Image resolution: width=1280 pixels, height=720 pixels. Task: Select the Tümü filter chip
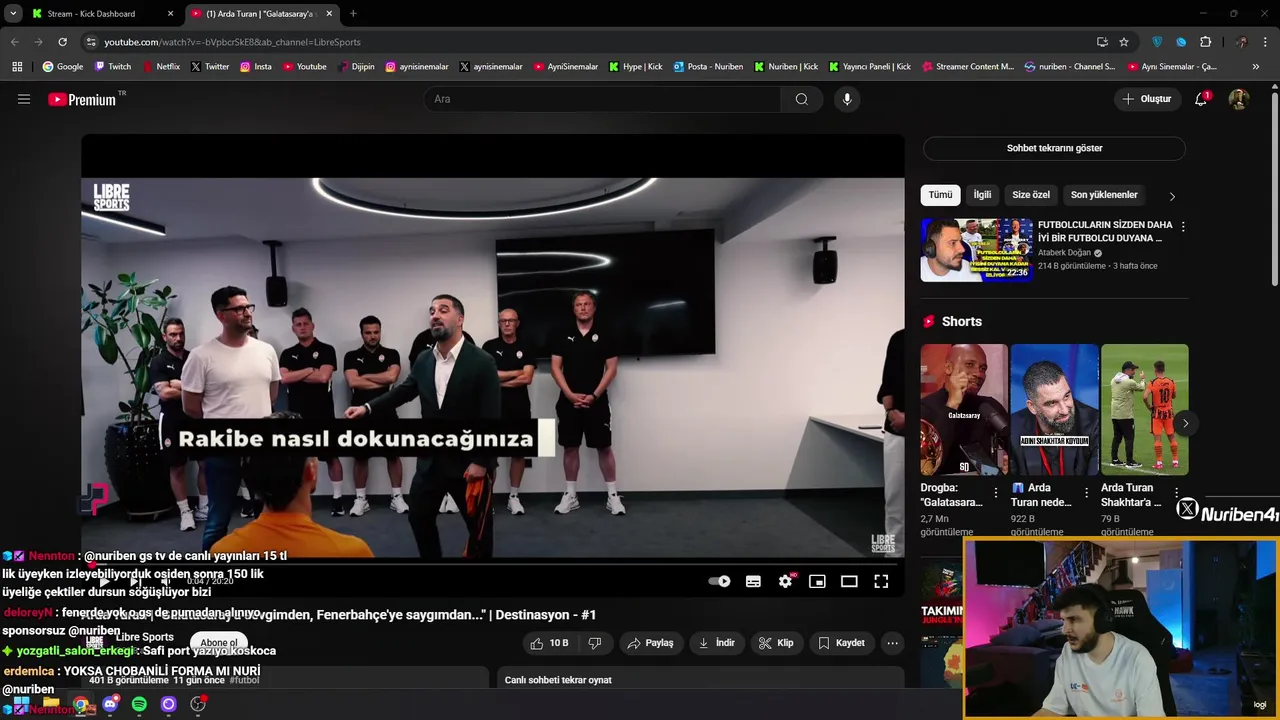click(941, 195)
